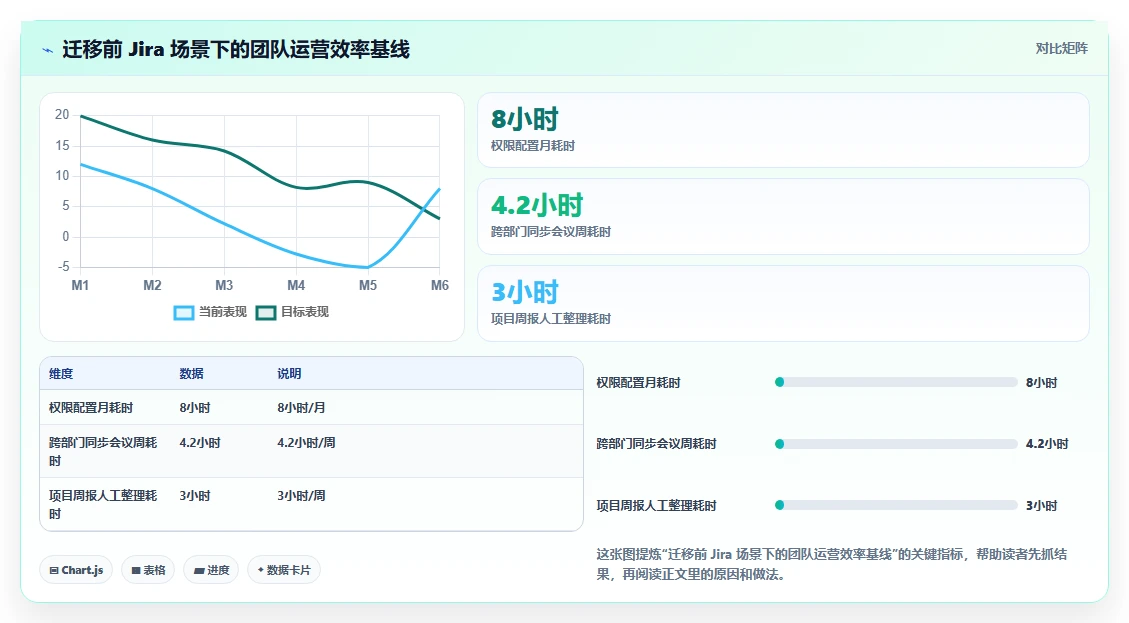
Task: Click the 进度 chip icon
Action: click(x=198, y=570)
